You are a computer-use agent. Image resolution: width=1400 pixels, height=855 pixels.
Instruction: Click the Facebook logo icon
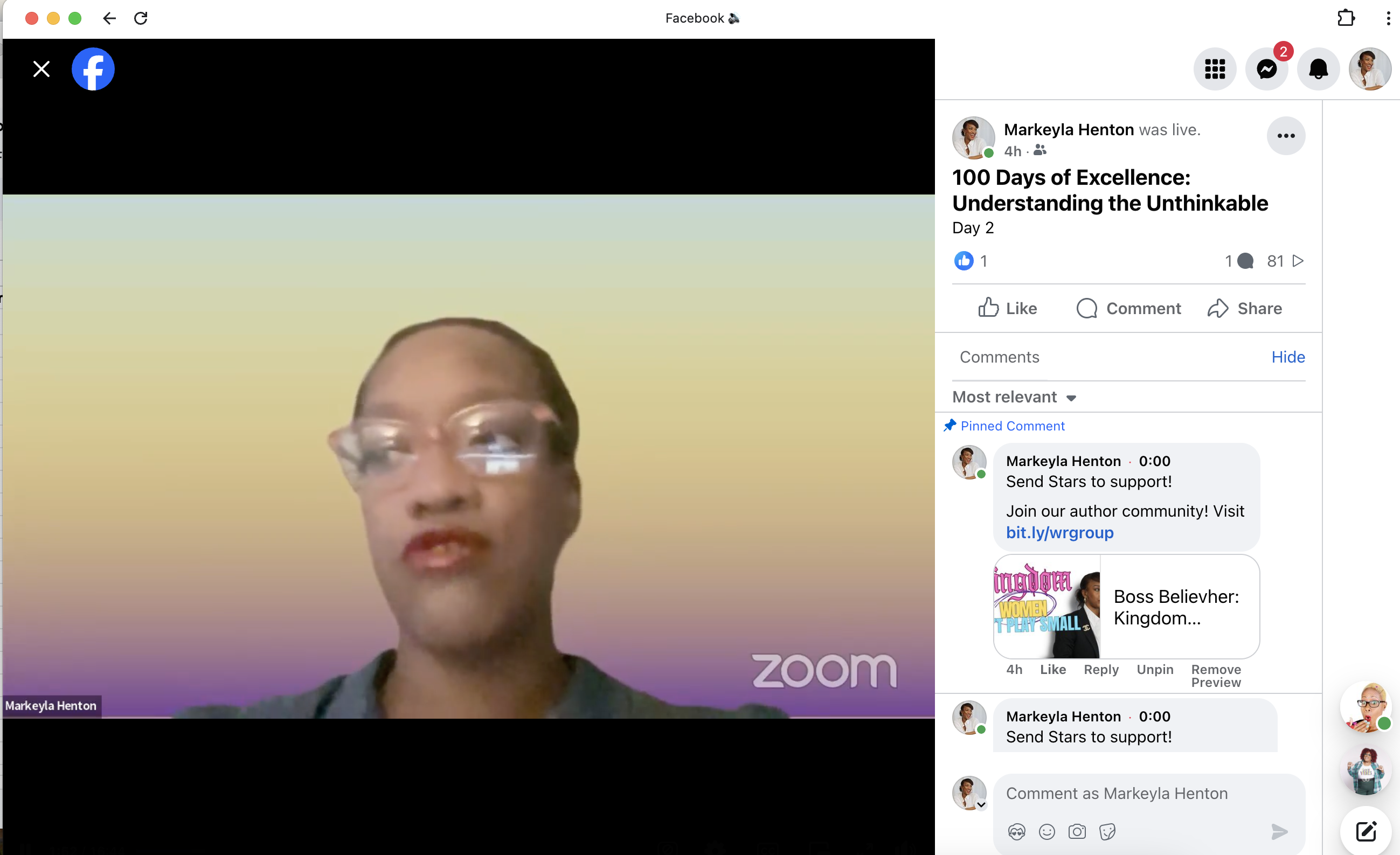(93, 69)
